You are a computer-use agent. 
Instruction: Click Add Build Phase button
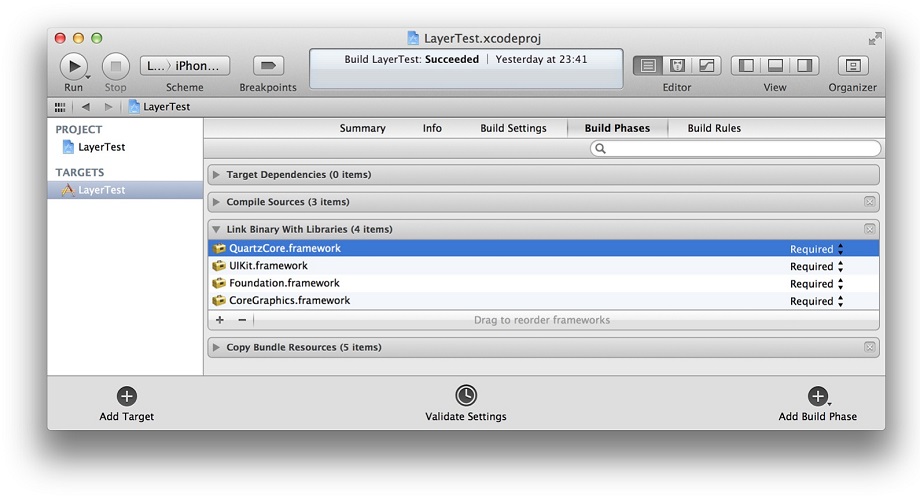click(x=818, y=396)
